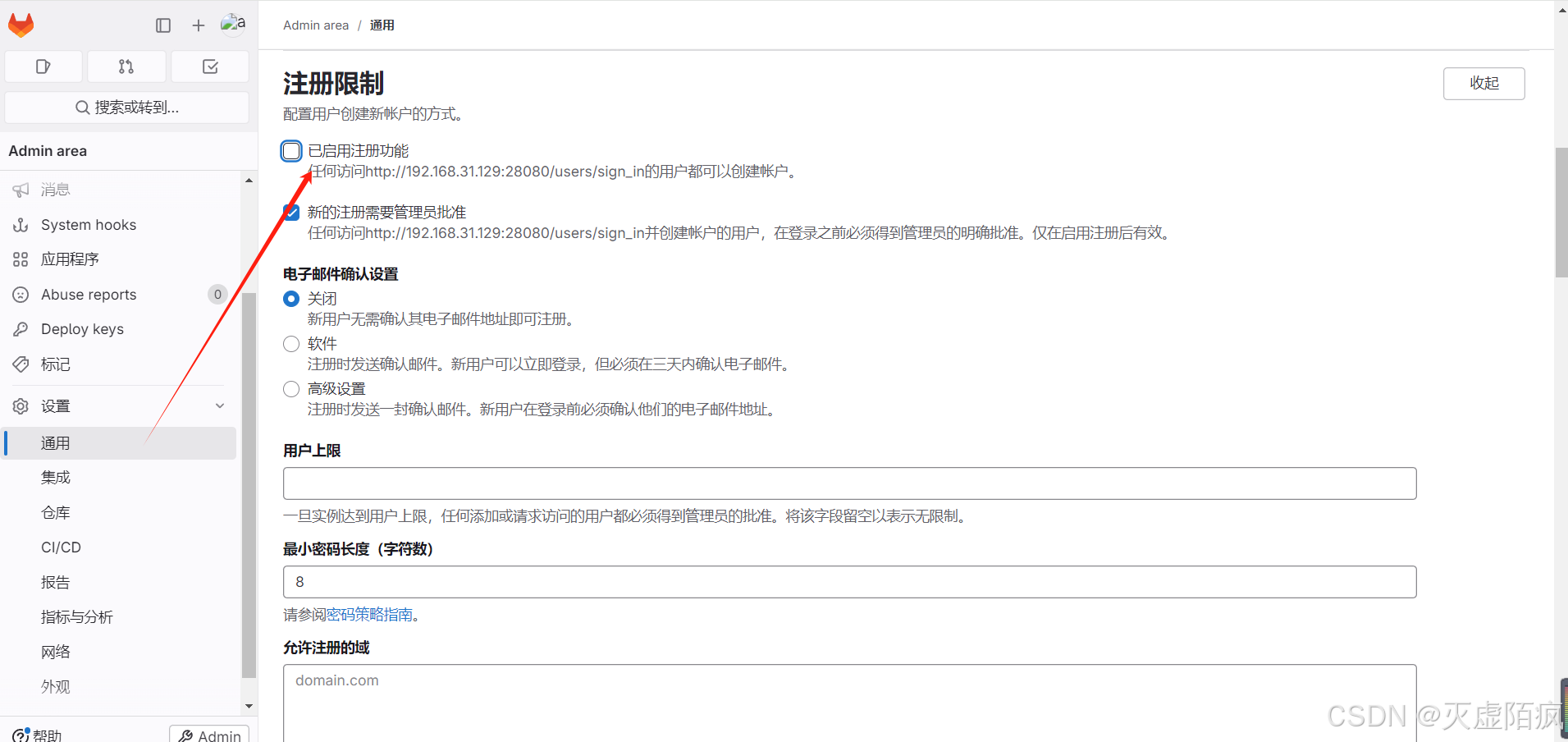Select the 软件 soft confirmation radio

291,344
